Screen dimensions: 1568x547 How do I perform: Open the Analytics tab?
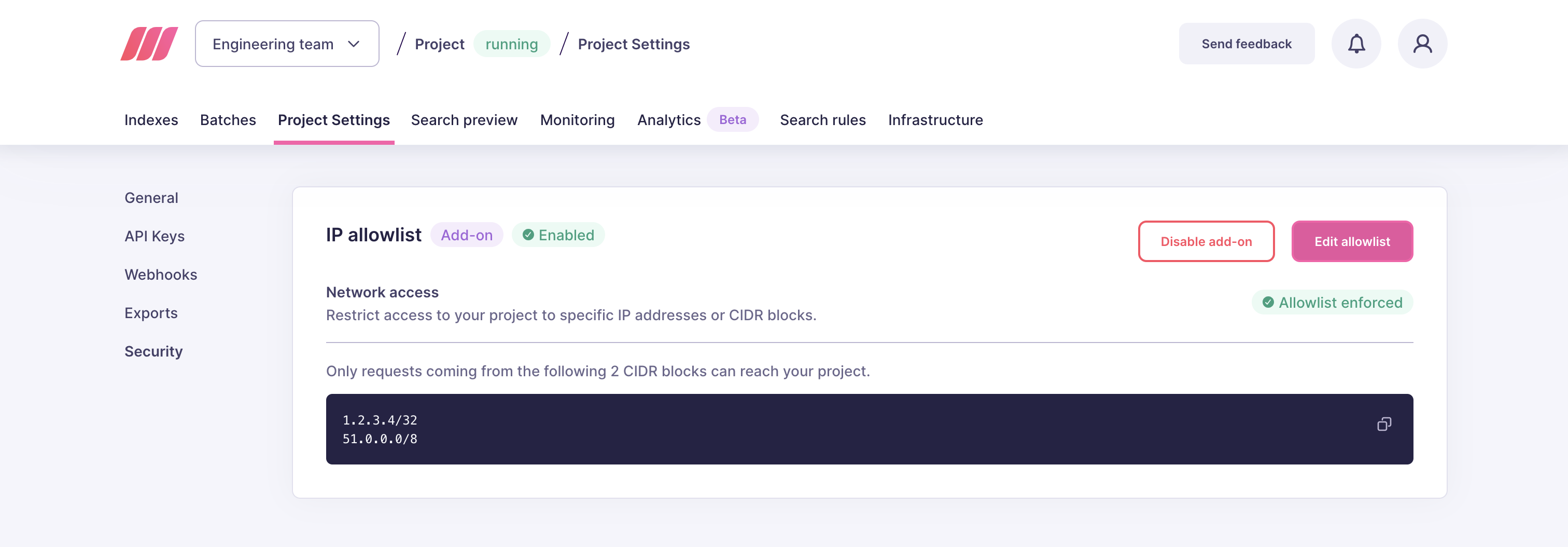668,120
